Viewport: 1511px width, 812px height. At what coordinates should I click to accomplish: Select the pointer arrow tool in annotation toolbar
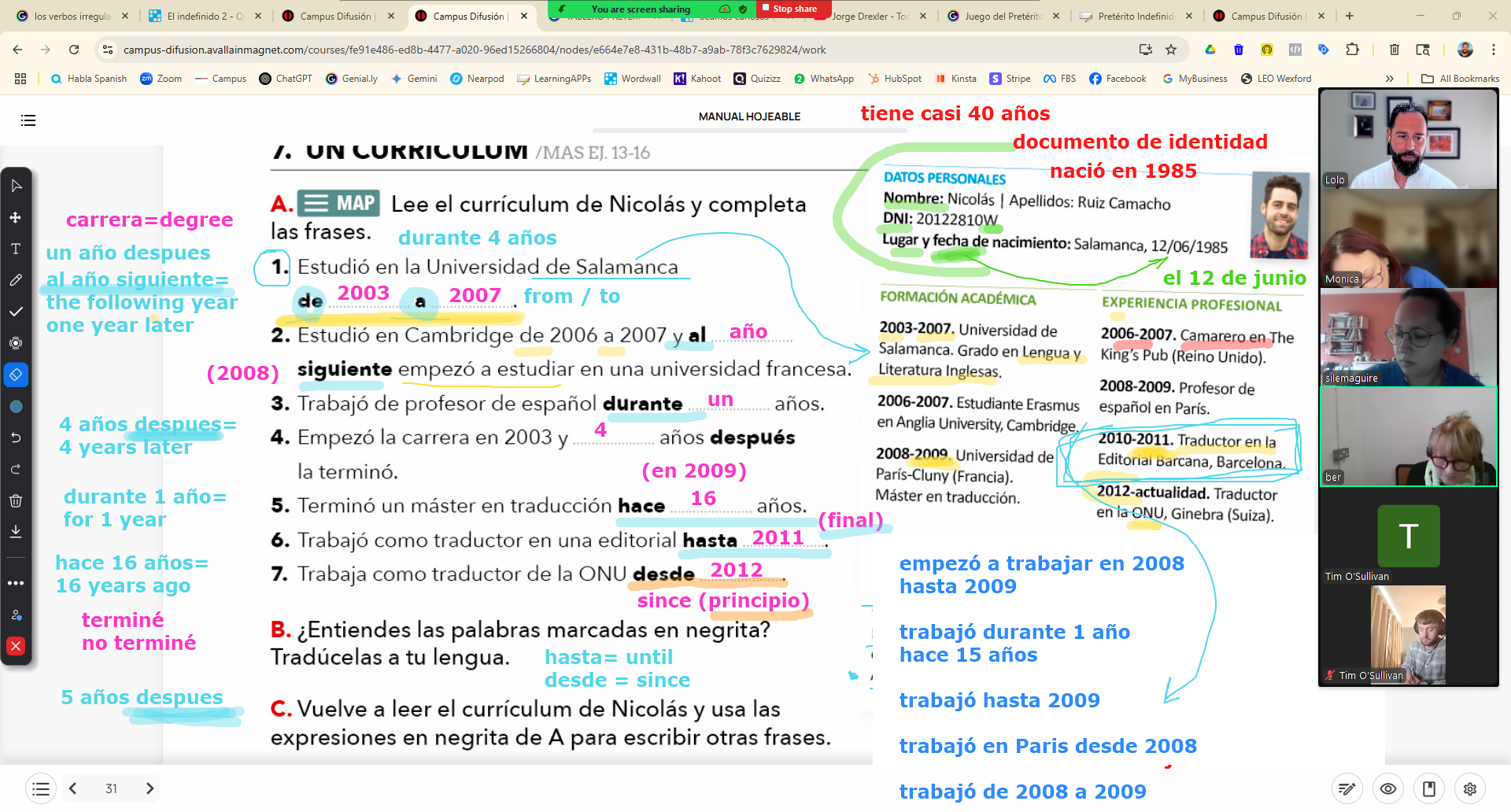point(16,186)
